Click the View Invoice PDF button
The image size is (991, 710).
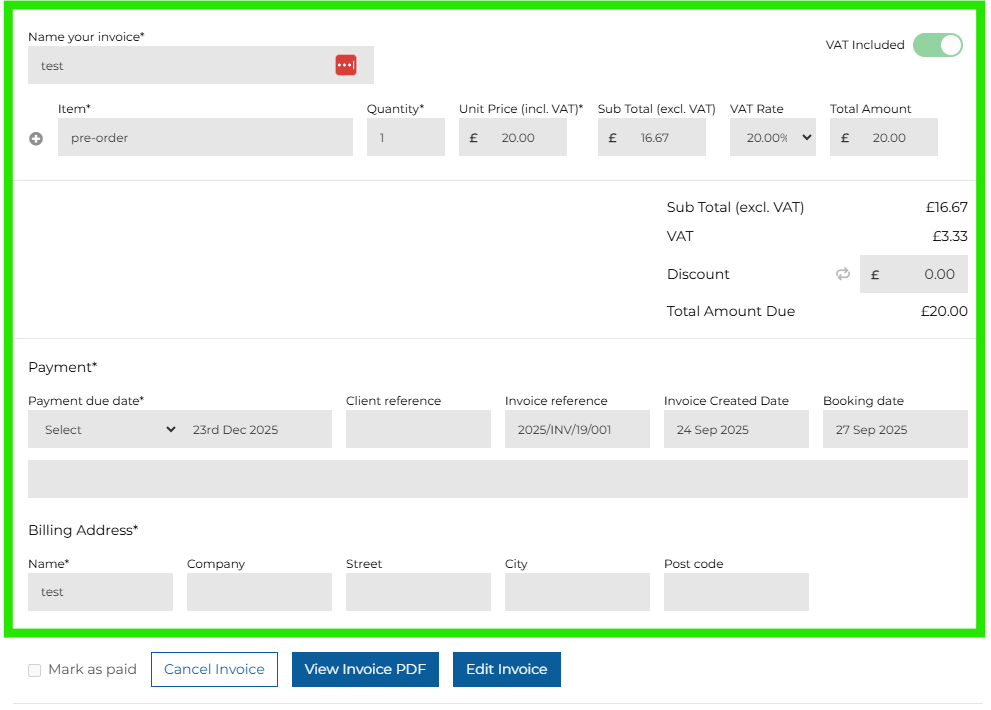point(365,670)
